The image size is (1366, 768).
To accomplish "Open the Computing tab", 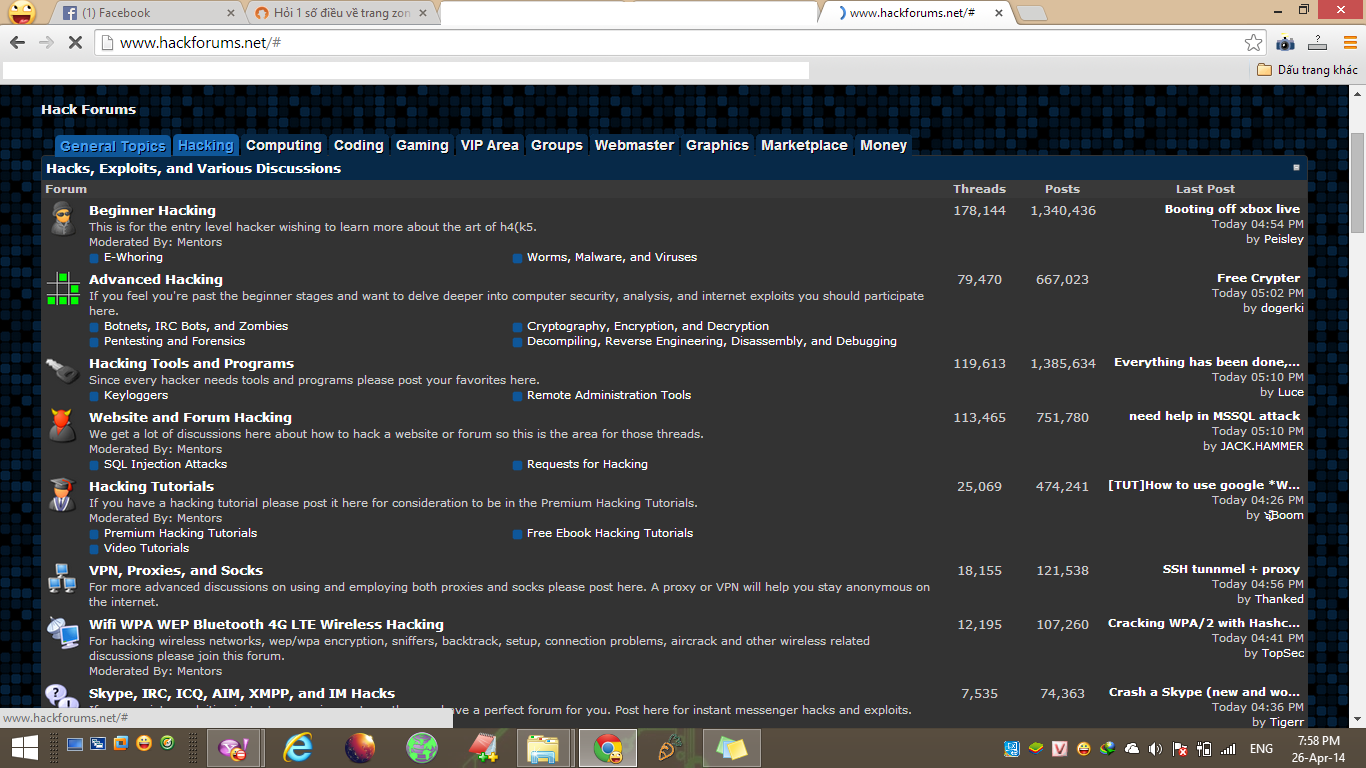I will pos(284,145).
